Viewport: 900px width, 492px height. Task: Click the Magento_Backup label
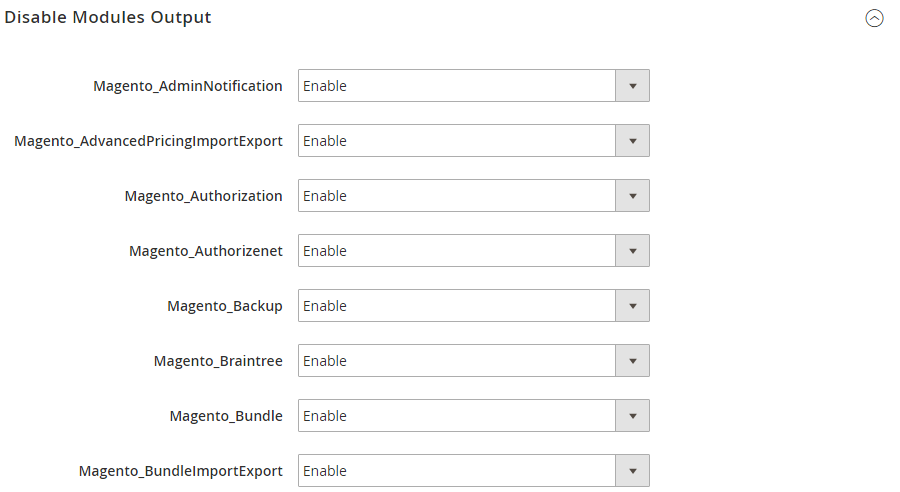[225, 307]
